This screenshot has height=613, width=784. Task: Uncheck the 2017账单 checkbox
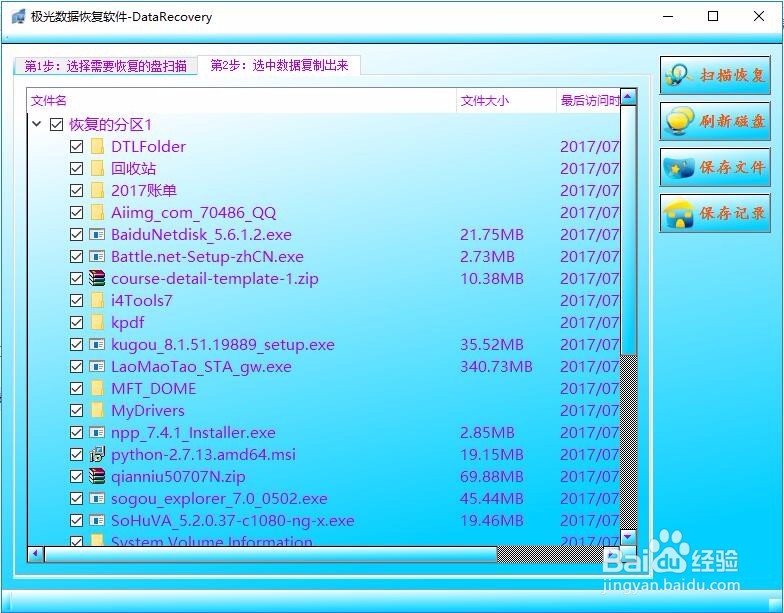(x=76, y=190)
